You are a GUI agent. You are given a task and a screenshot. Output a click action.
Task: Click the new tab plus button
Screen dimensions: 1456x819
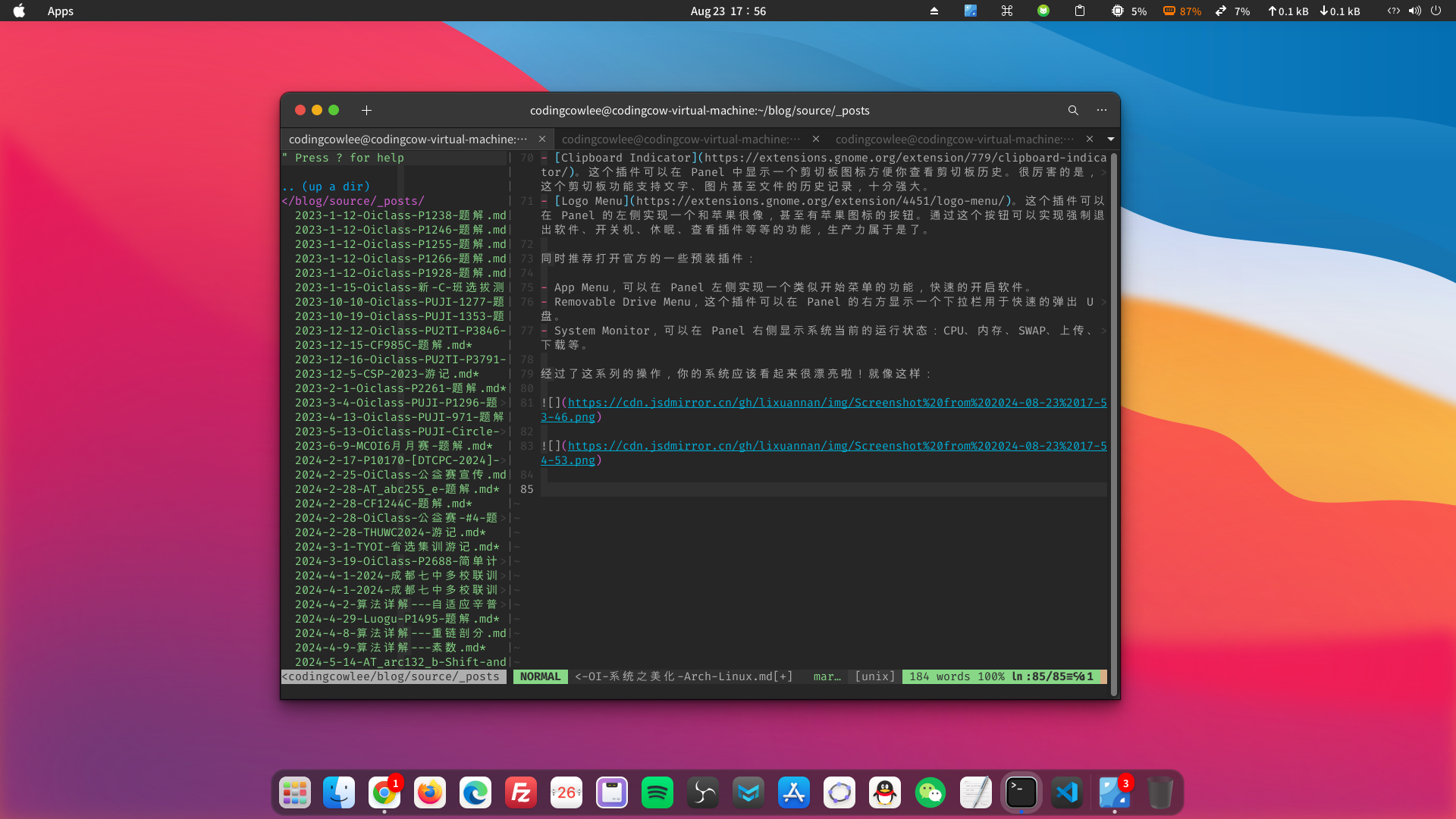click(x=366, y=110)
